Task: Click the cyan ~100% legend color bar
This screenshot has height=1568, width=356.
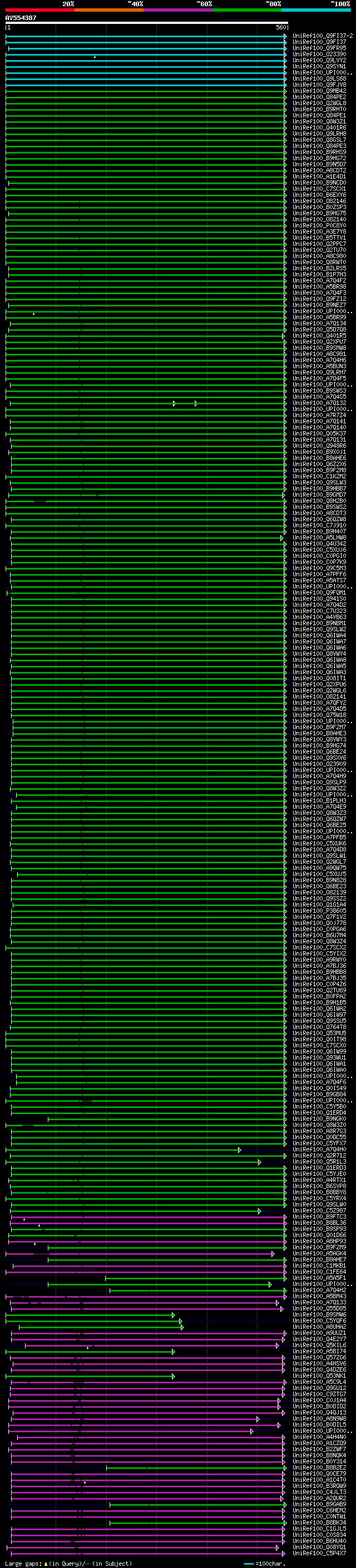Action: [x=317, y=10]
